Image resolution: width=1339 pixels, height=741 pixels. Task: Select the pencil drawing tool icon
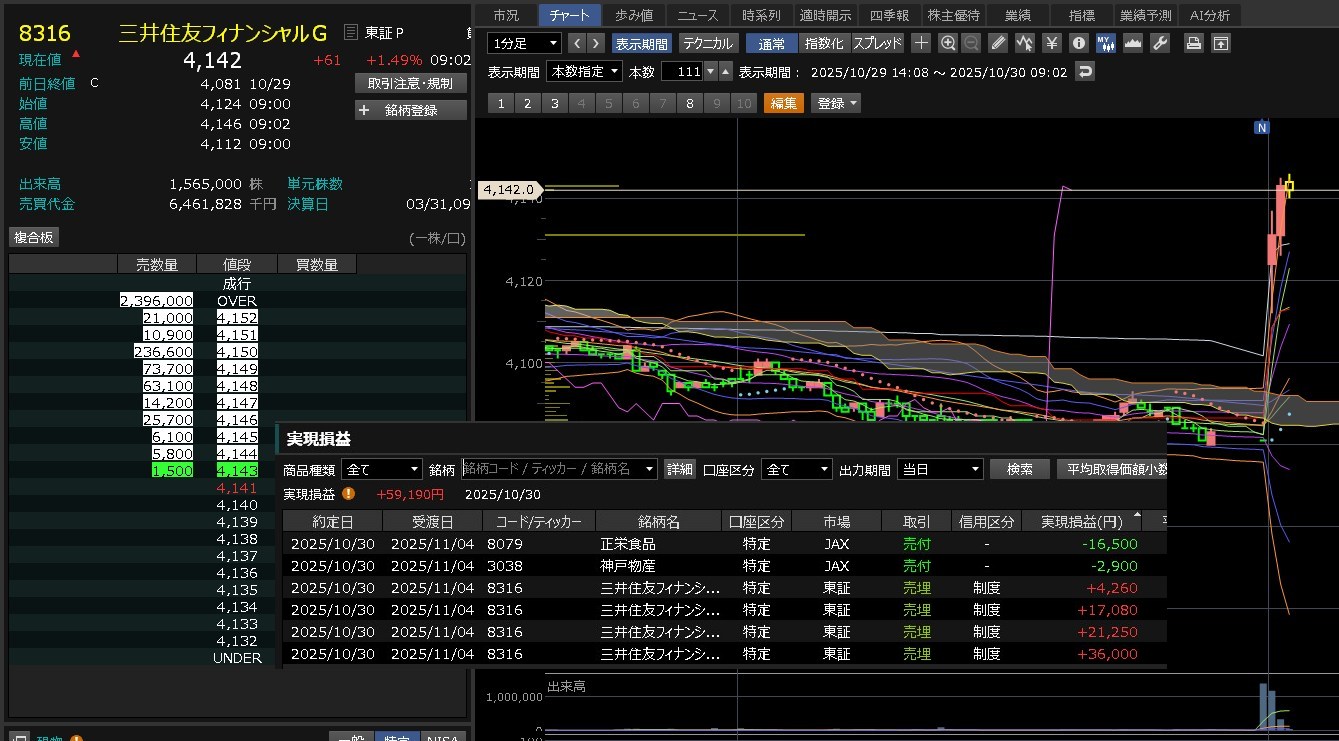[x=998, y=43]
